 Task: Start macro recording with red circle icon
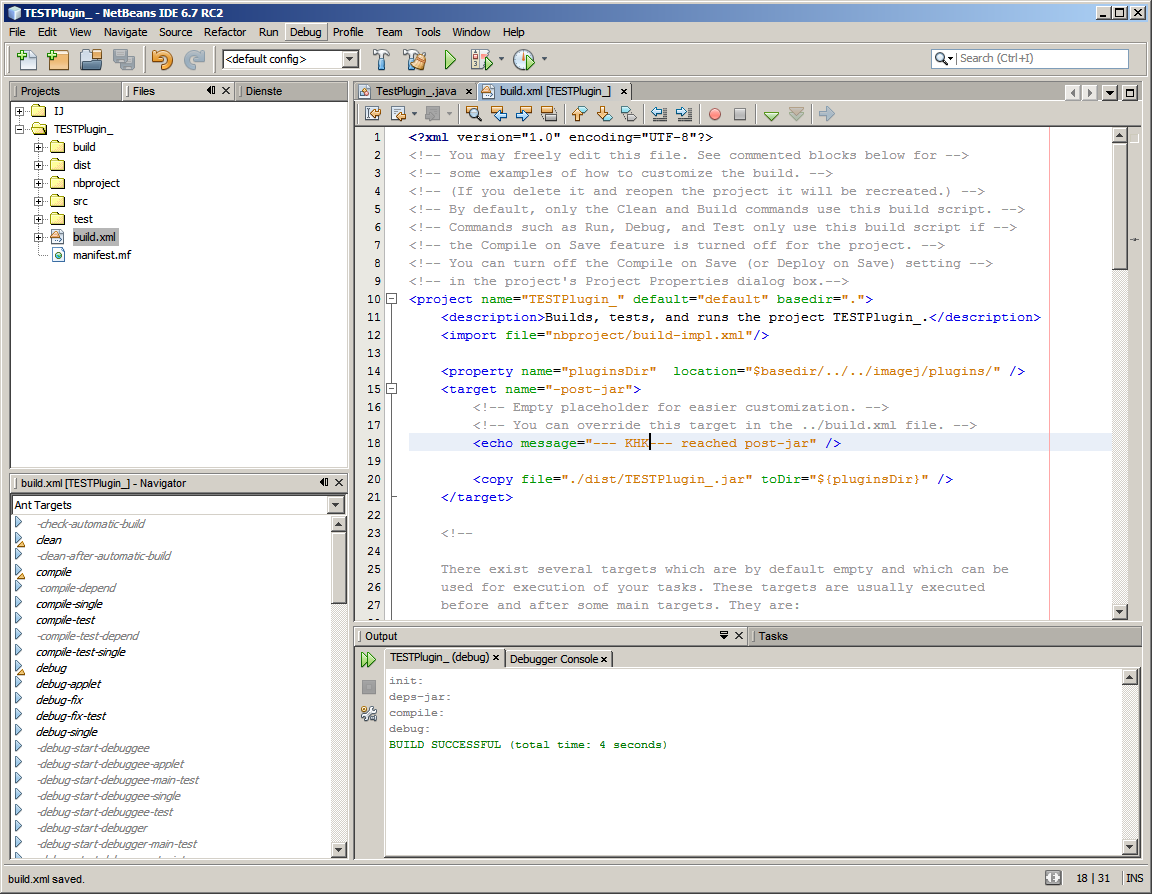pyautogui.click(x=714, y=114)
